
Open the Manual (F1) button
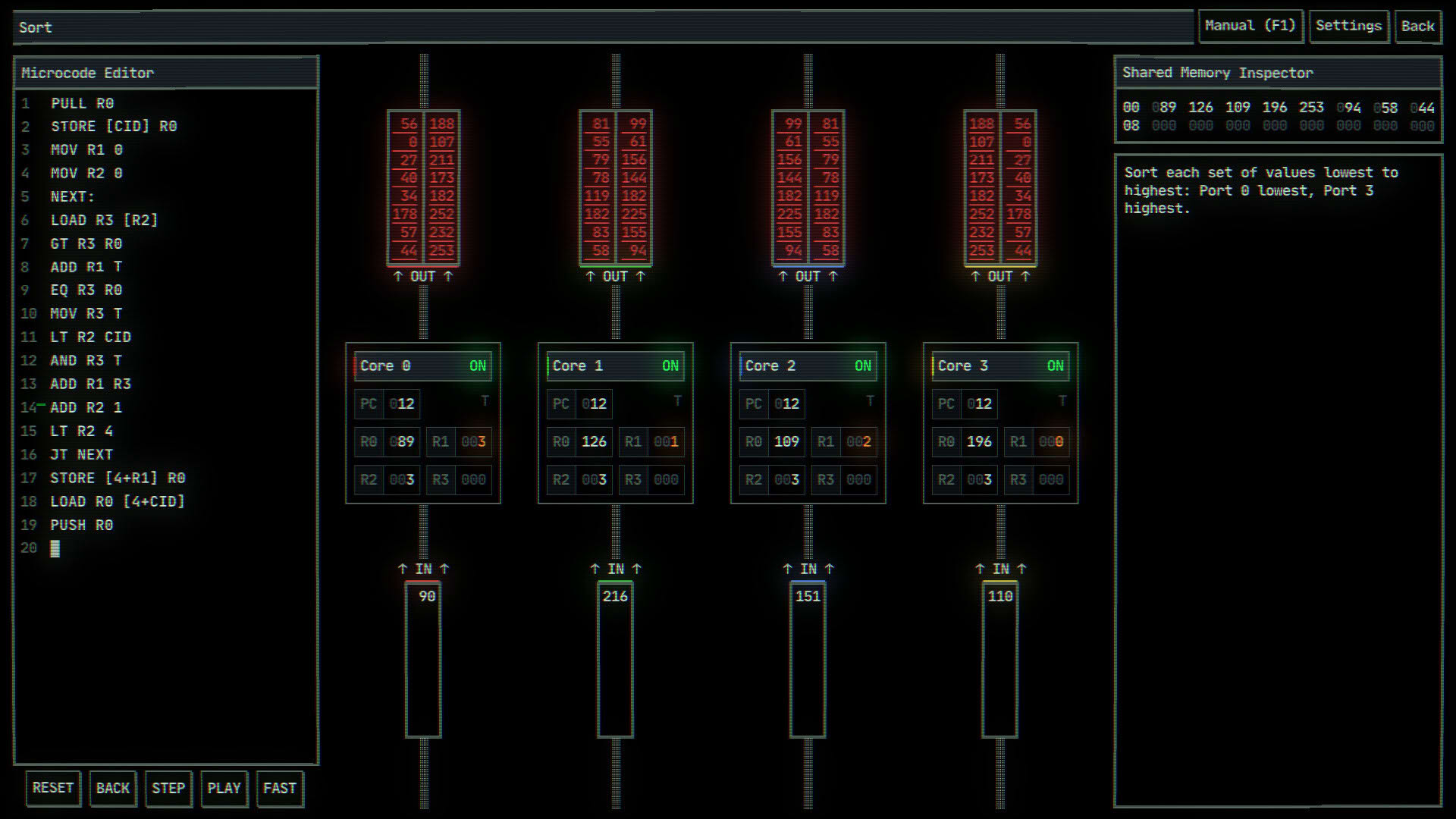[x=1250, y=26]
